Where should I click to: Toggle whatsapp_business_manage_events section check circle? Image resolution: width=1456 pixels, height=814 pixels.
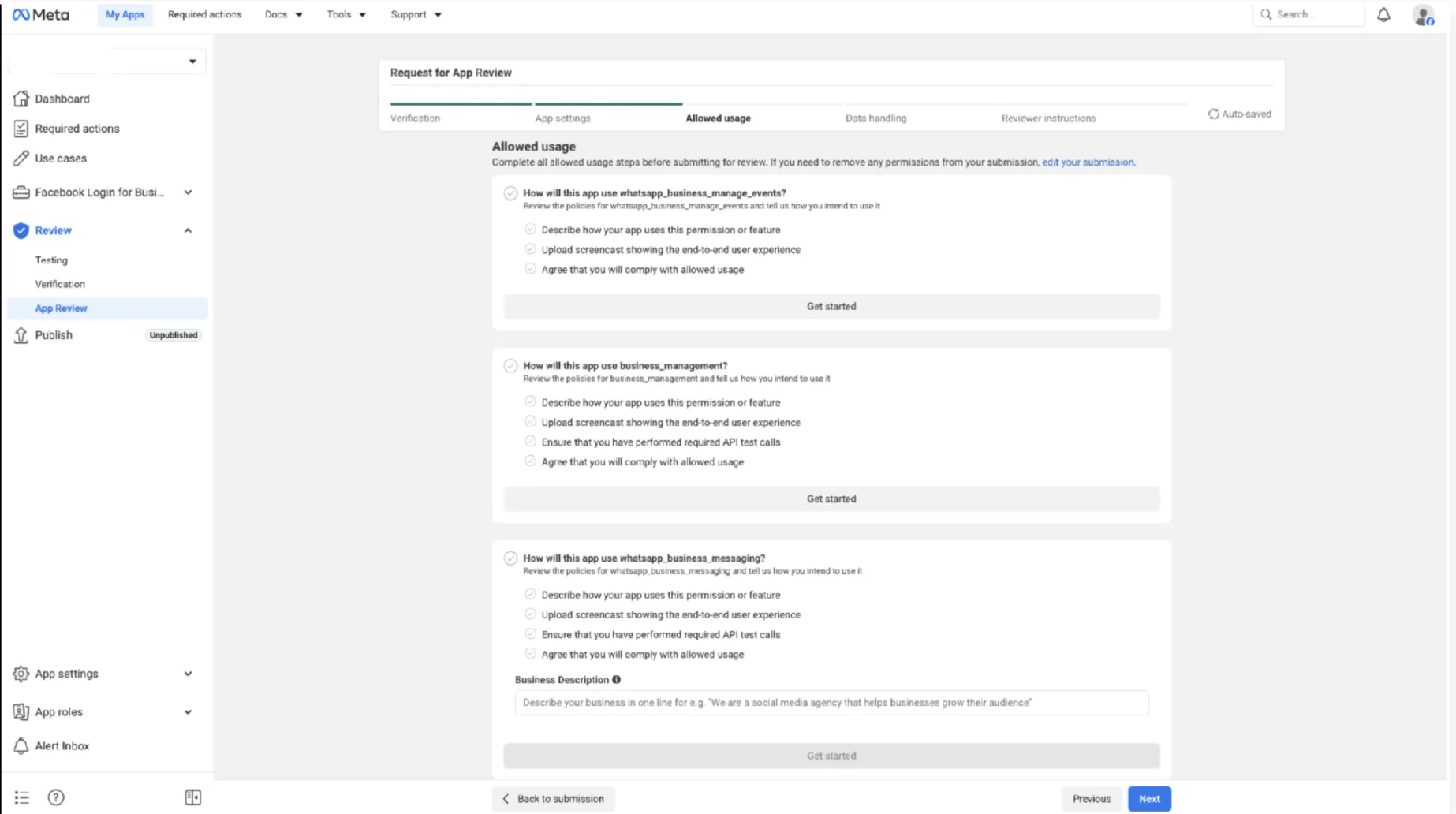point(510,193)
